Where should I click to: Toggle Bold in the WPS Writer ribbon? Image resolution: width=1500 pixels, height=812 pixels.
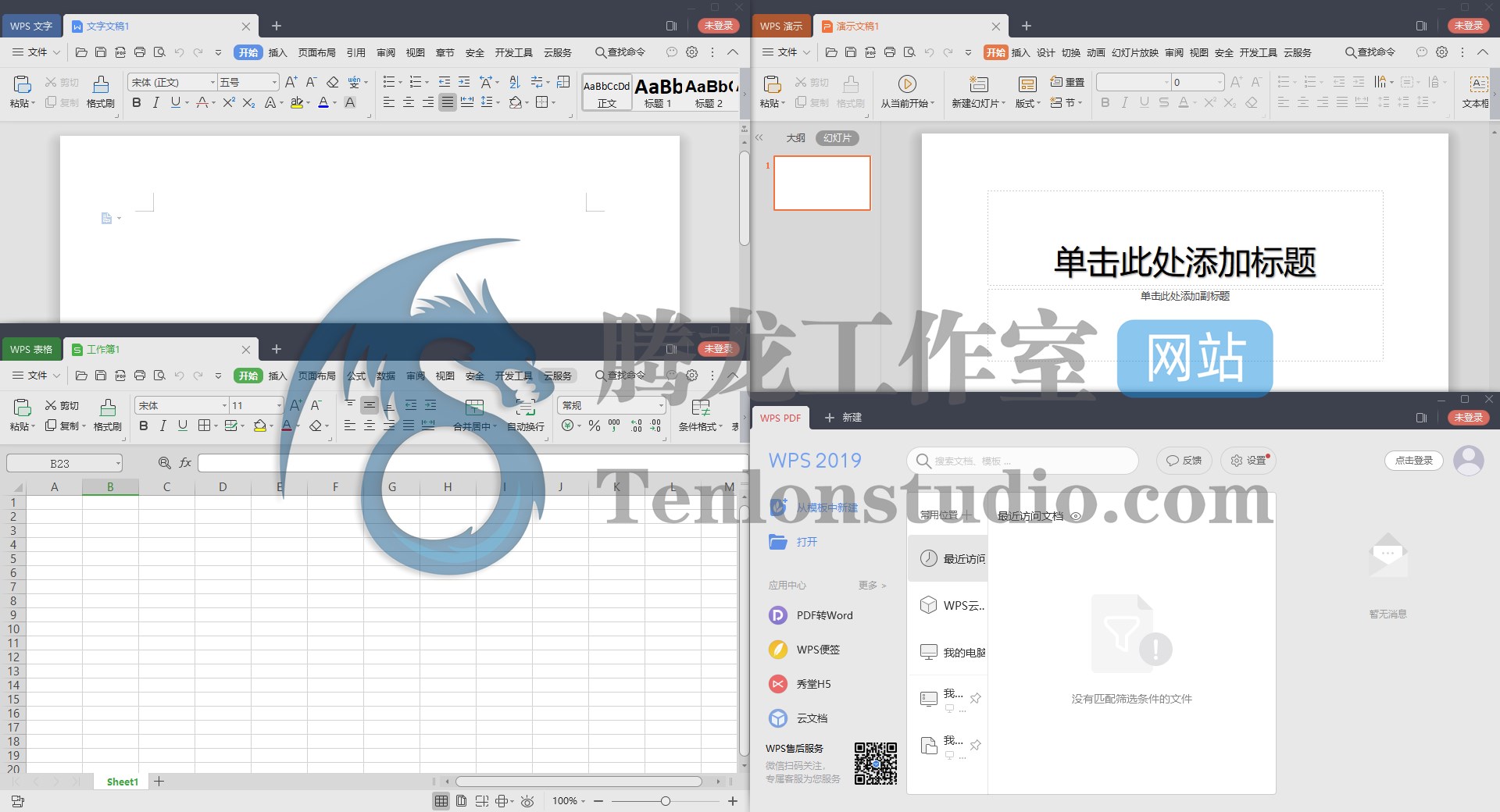[137, 102]
